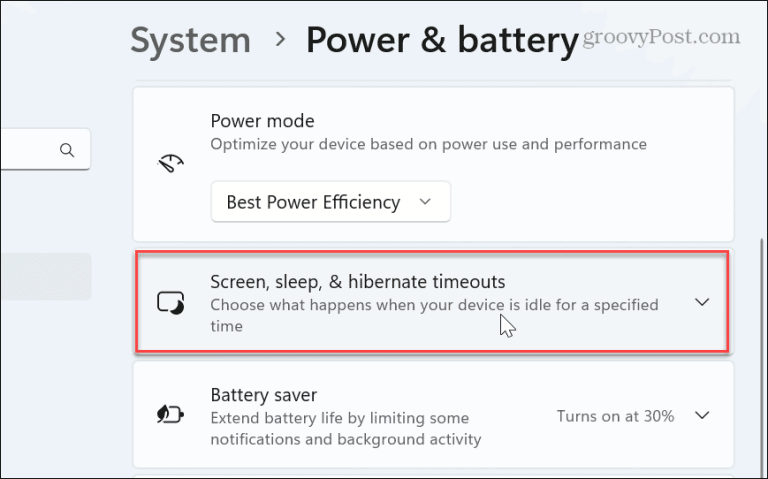This screenshot has width=768, height=479.
Task: Click the Screen, sleep, & hibernate timeouts title
Action: [358, 282]
